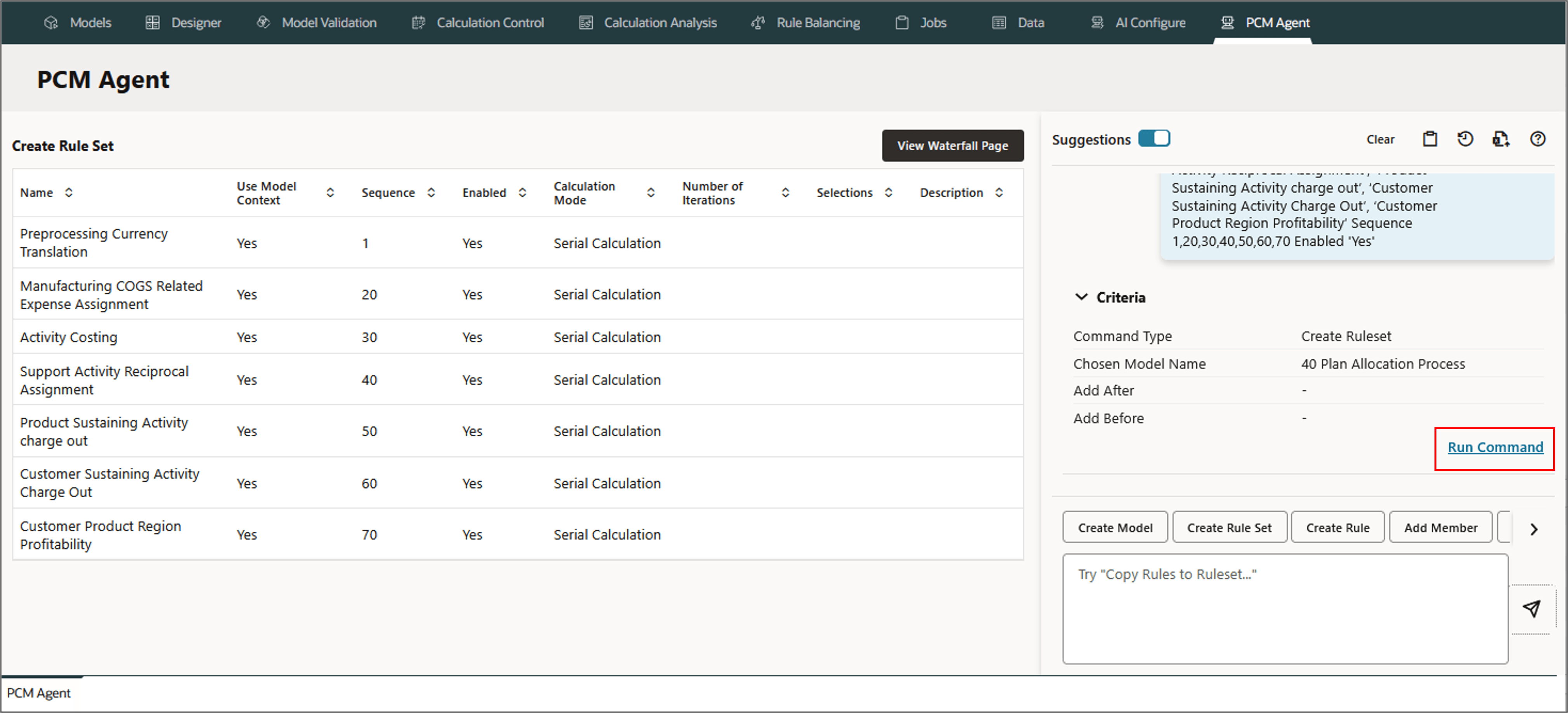Click the export document icon in chat header
The height and width of the screenshot is (713, 1568).
pos(1500,139)
